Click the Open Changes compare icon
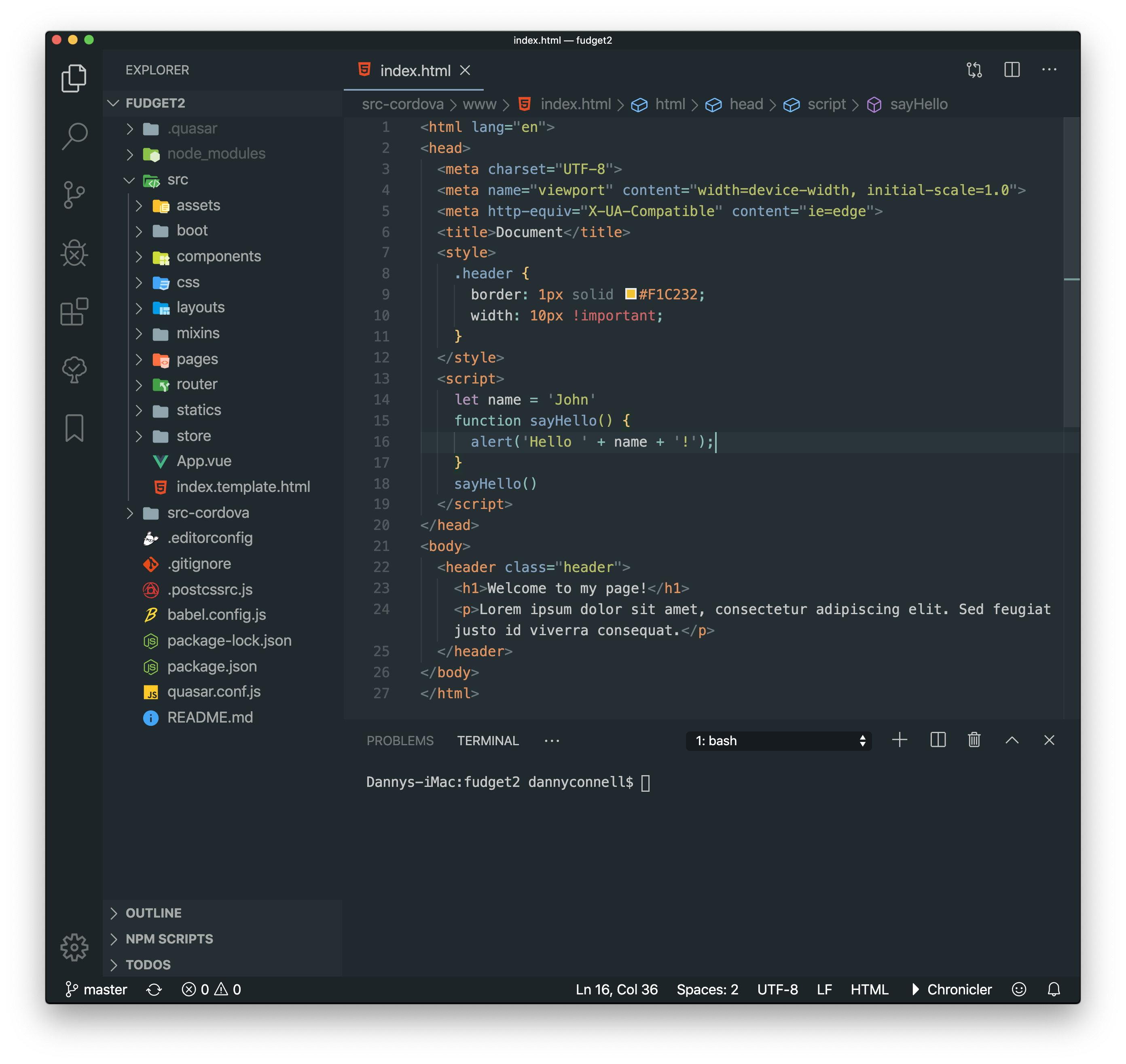This screenshot has height=1064, width=1126. (974, 70)
